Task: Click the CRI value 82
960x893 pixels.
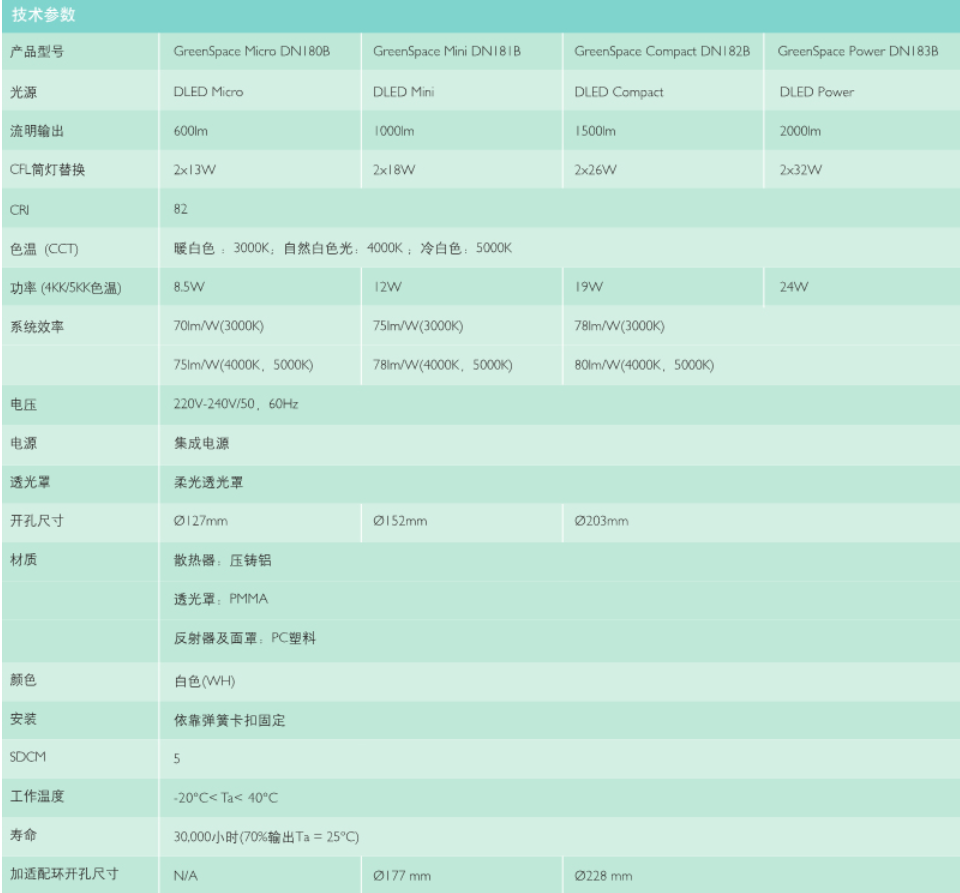Action: pyautogui.click(x=181, y=209)
